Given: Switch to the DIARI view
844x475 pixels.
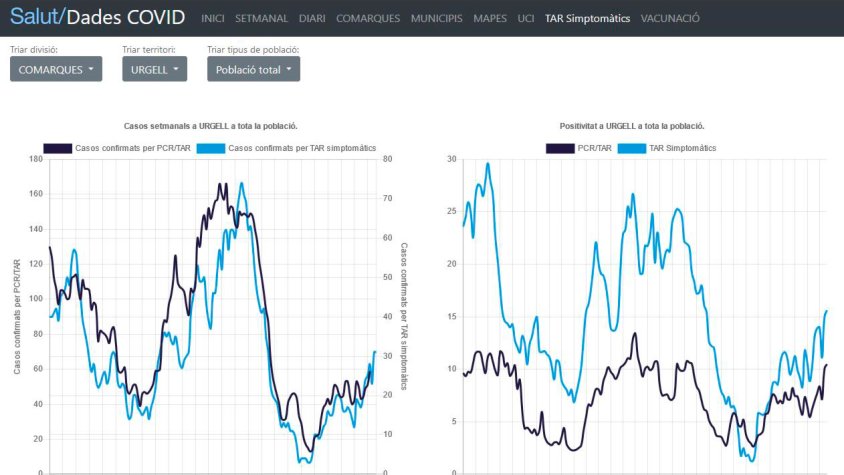Looking at the screenshot, I should coord(310,19).
